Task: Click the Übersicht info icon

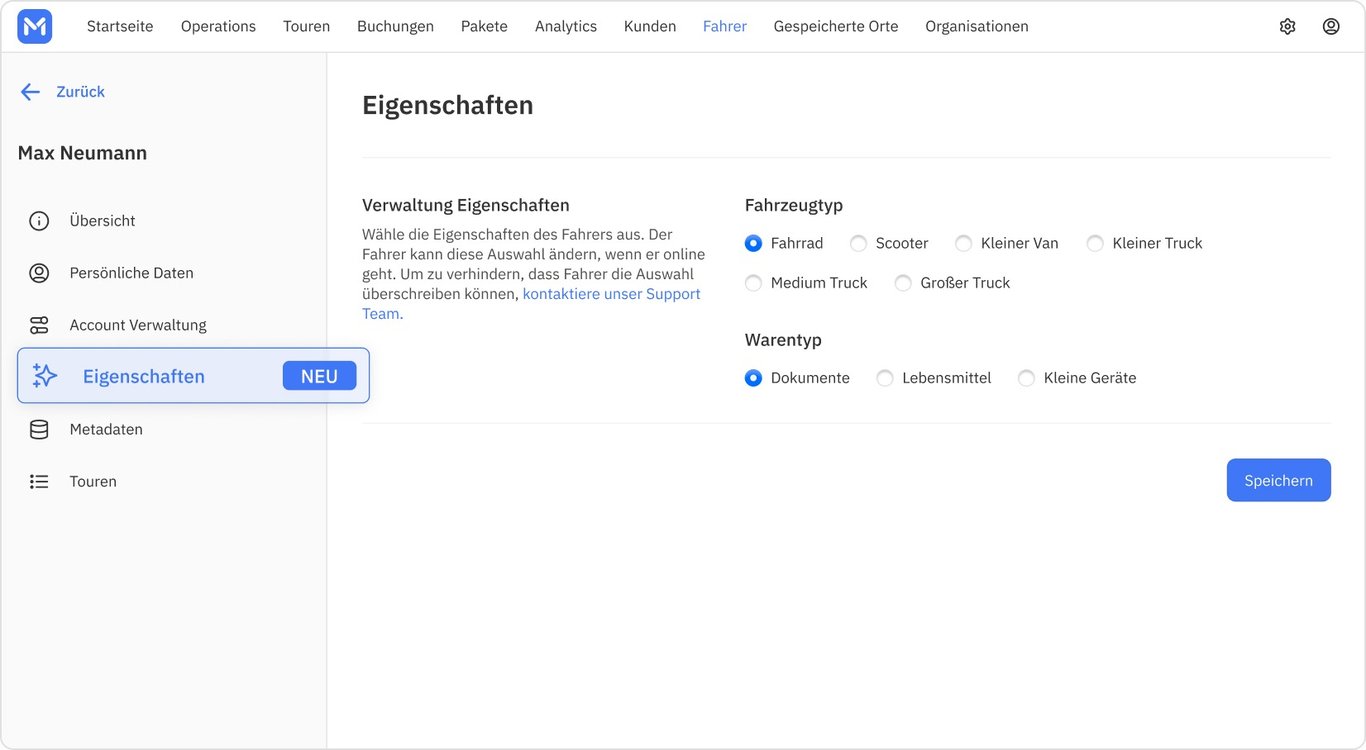Action: 39,221
